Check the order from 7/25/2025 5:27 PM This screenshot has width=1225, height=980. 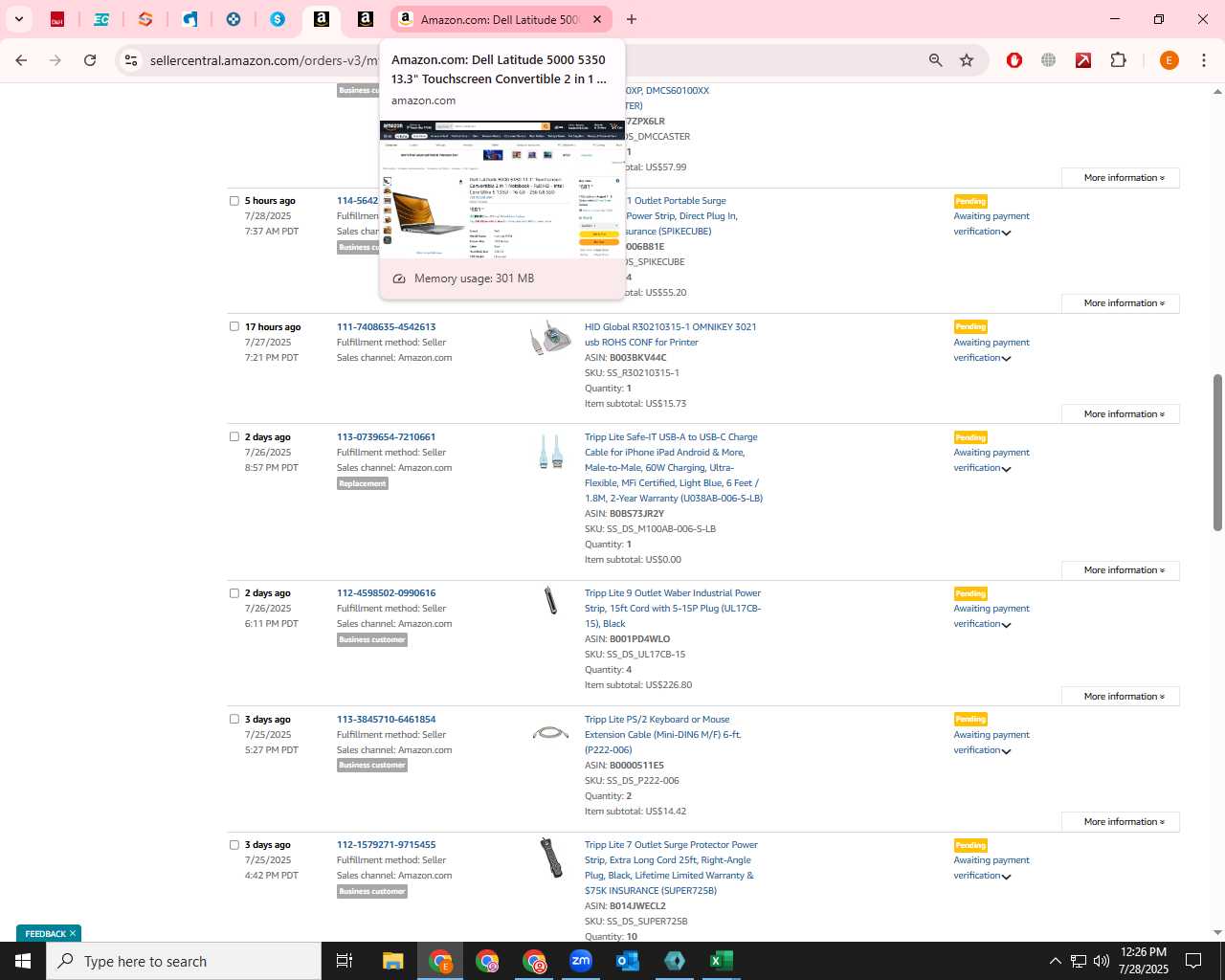(x=234, y=719)
